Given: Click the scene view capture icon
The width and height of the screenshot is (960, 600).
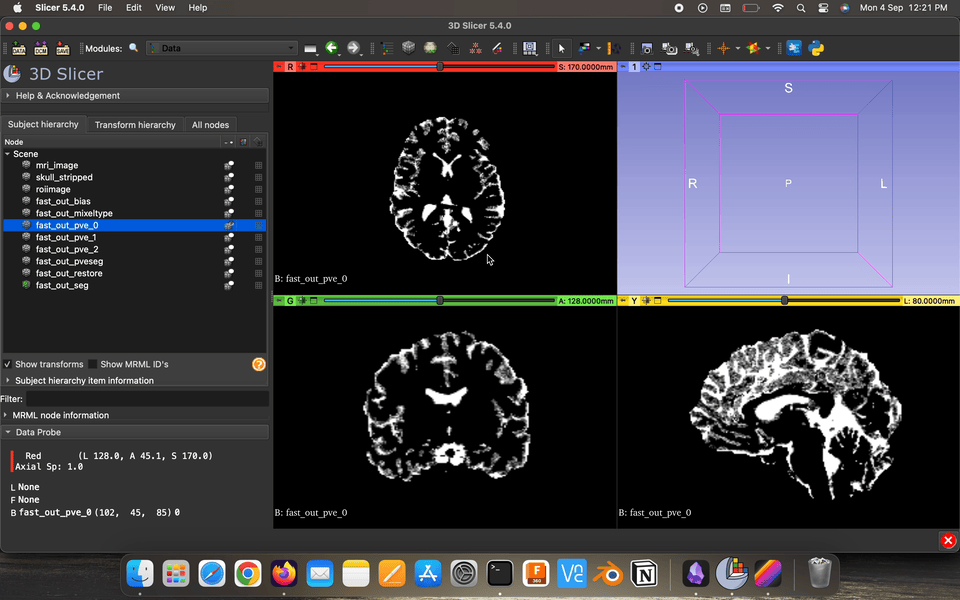Looking at the screenshot, I should 669,48.
